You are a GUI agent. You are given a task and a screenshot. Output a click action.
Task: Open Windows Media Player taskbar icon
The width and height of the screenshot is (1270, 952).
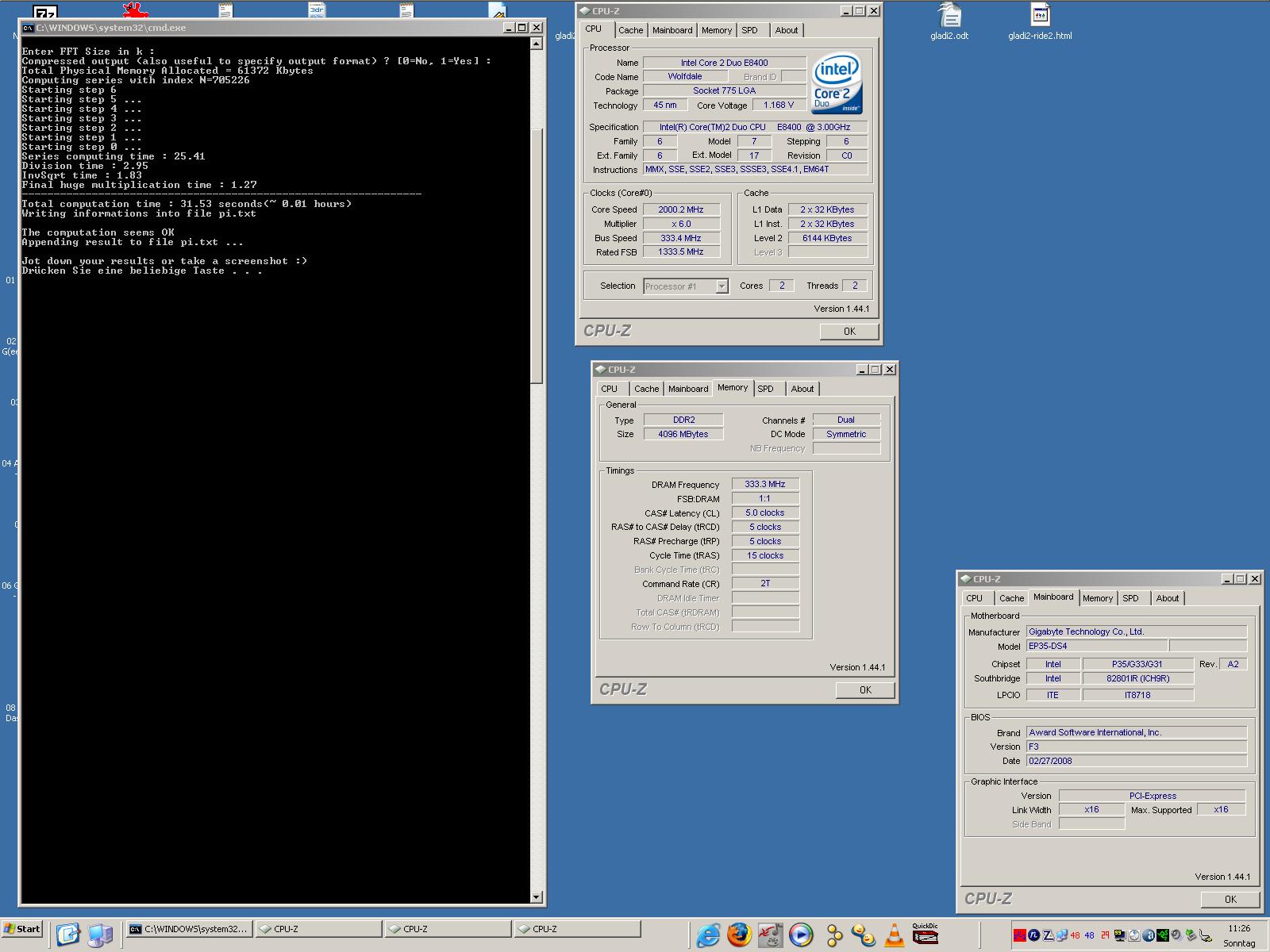801,935
